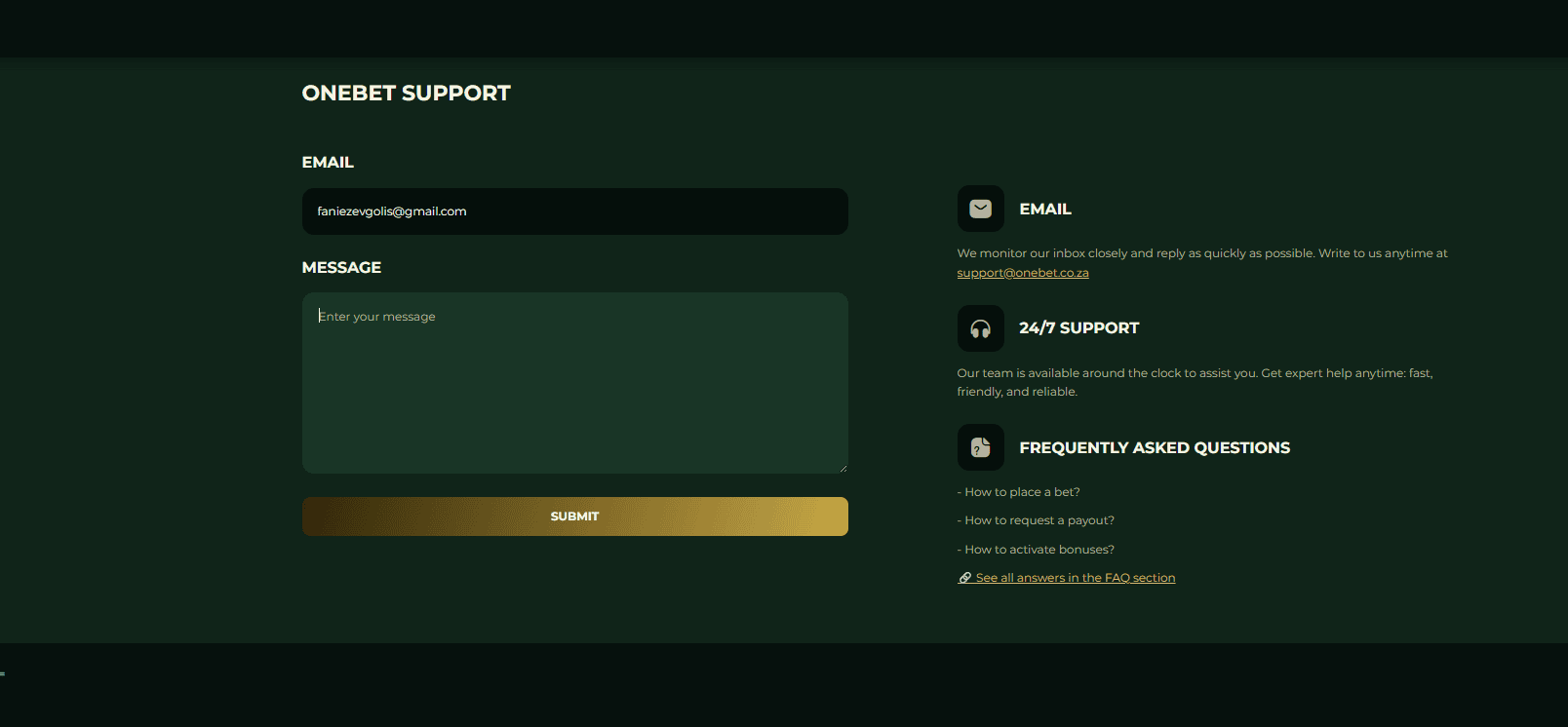Click the FAQ document question icon
1568x727 pixels.
pyautogui.click(x=980, y=447)
